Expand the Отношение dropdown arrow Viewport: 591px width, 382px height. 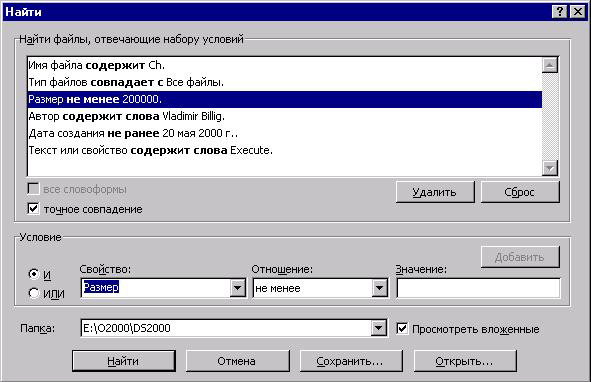pos(380,288)
